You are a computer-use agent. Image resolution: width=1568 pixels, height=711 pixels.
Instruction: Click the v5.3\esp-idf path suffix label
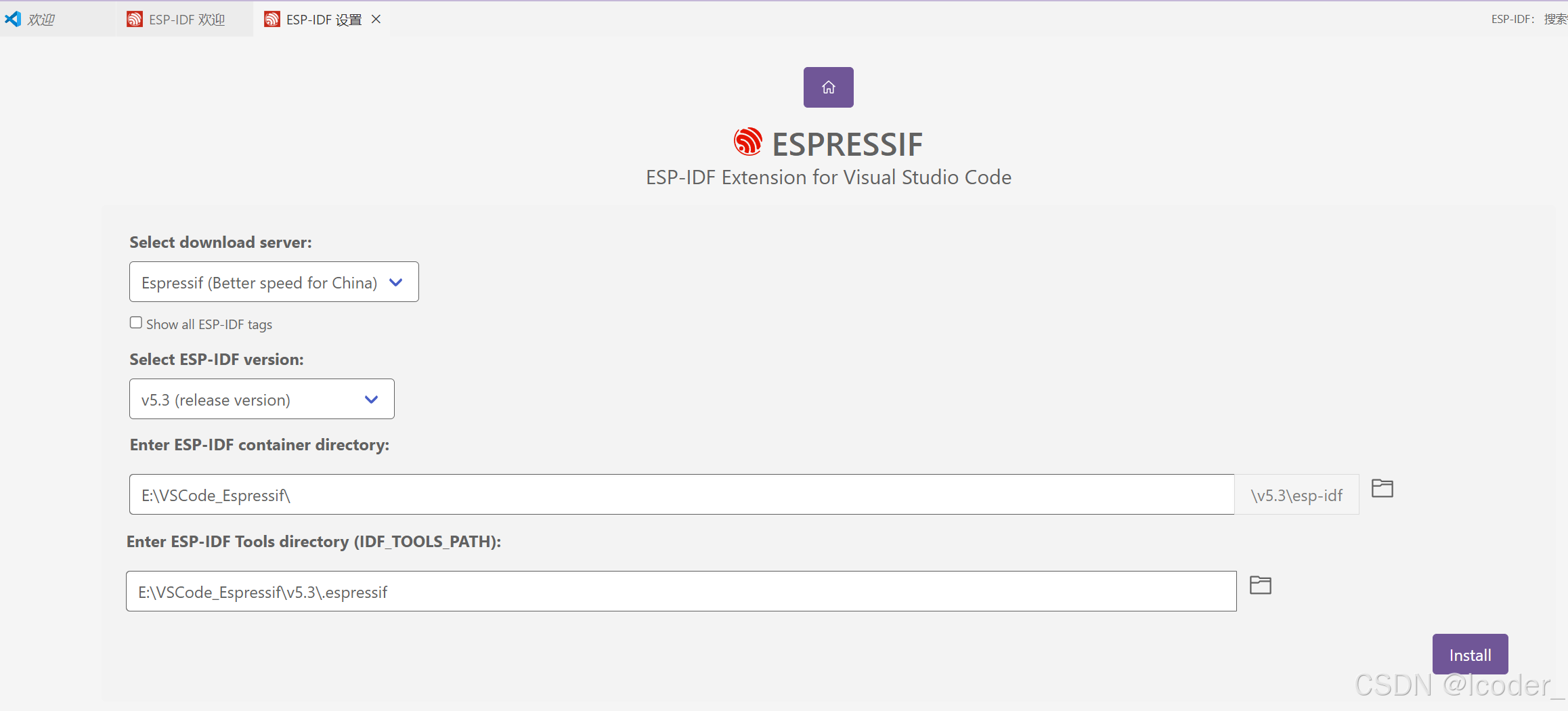(x=1297, y=495)
